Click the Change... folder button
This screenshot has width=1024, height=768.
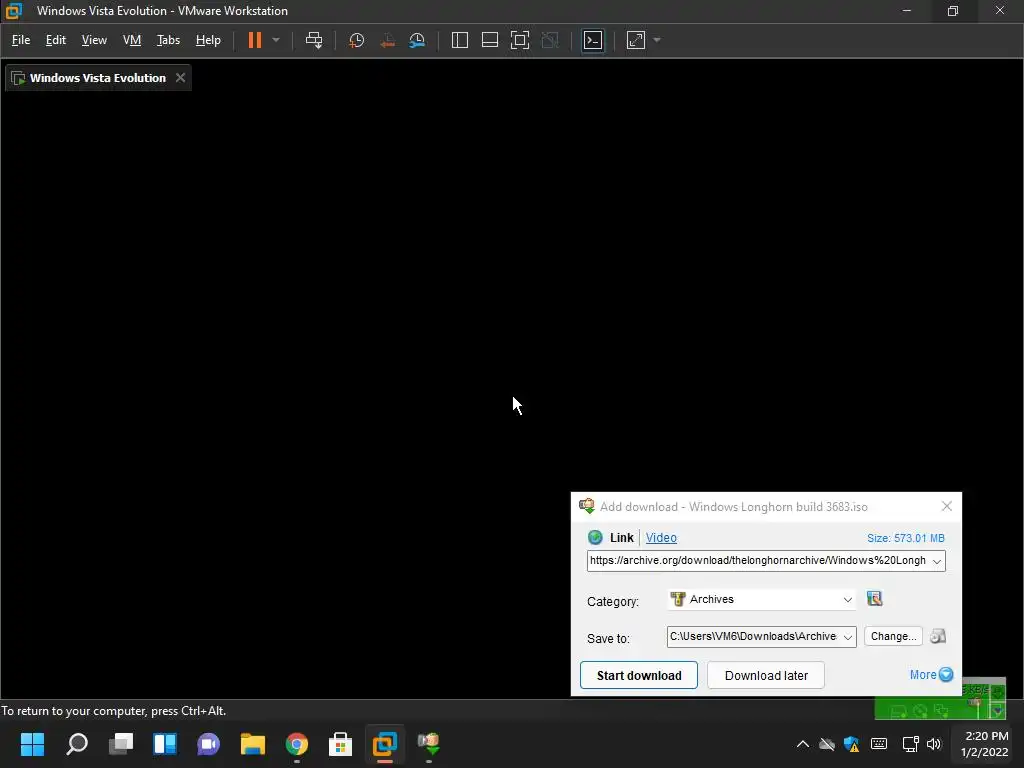pos(893,636)
